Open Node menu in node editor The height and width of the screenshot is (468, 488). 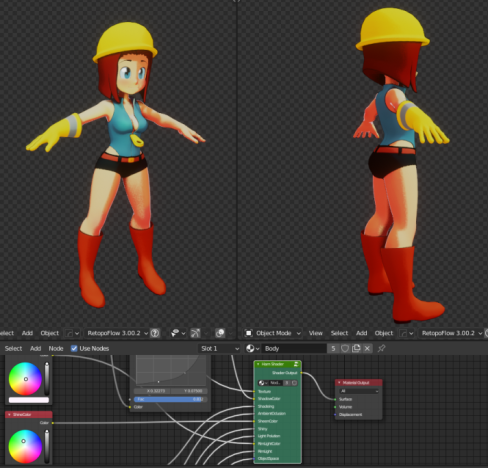coord(56,348)
